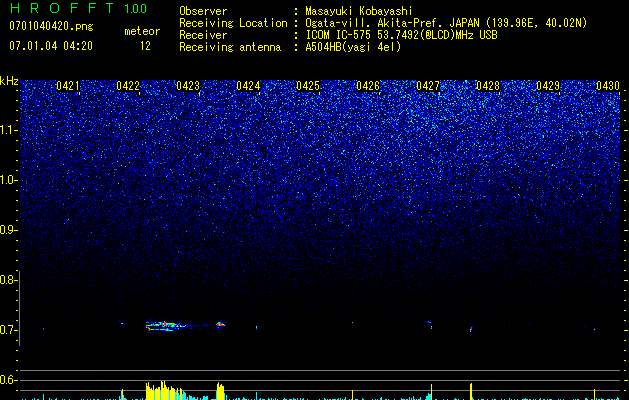Click the 1.1 frequency axis label

(9, 130)
